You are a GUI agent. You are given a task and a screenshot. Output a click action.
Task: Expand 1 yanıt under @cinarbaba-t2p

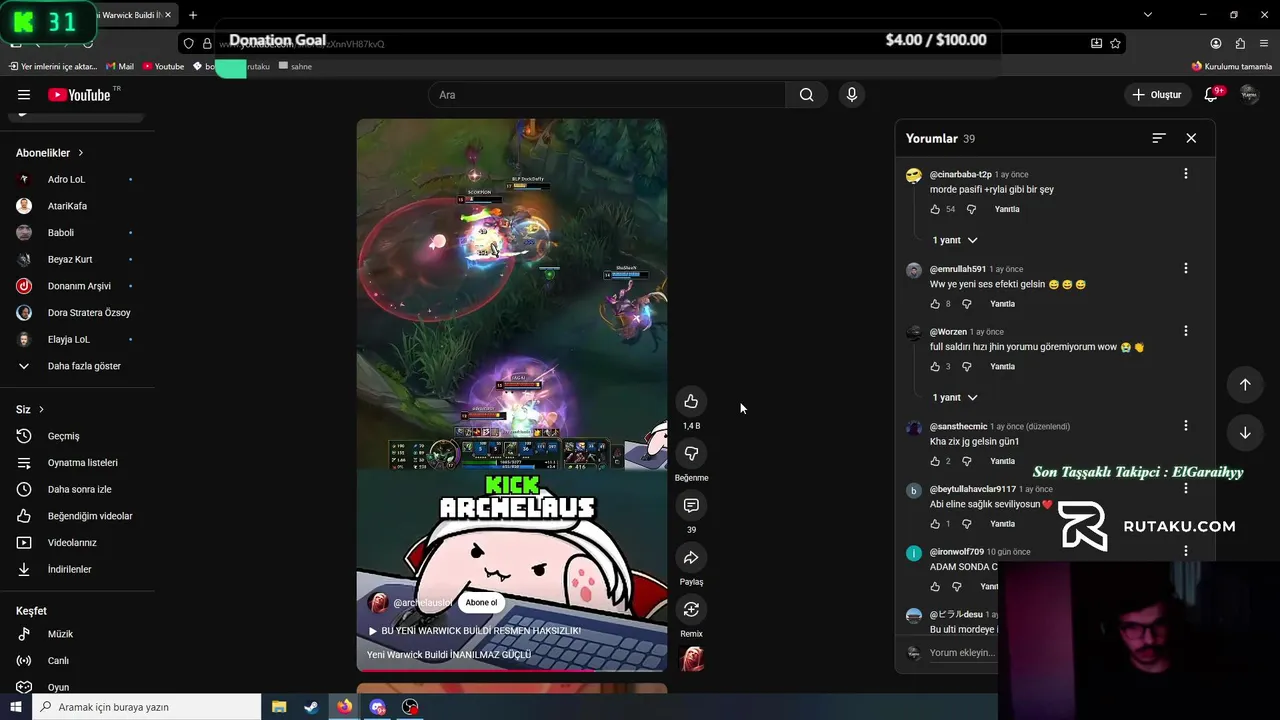tap(954, 240)
